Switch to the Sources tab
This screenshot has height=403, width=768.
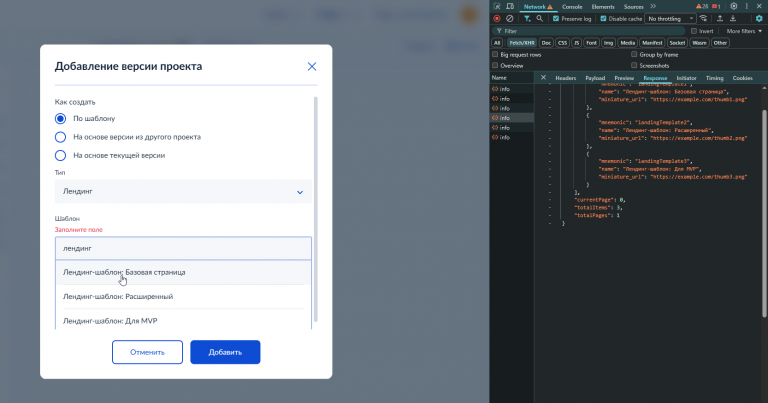pyautogui.click(x=633, y=7)
